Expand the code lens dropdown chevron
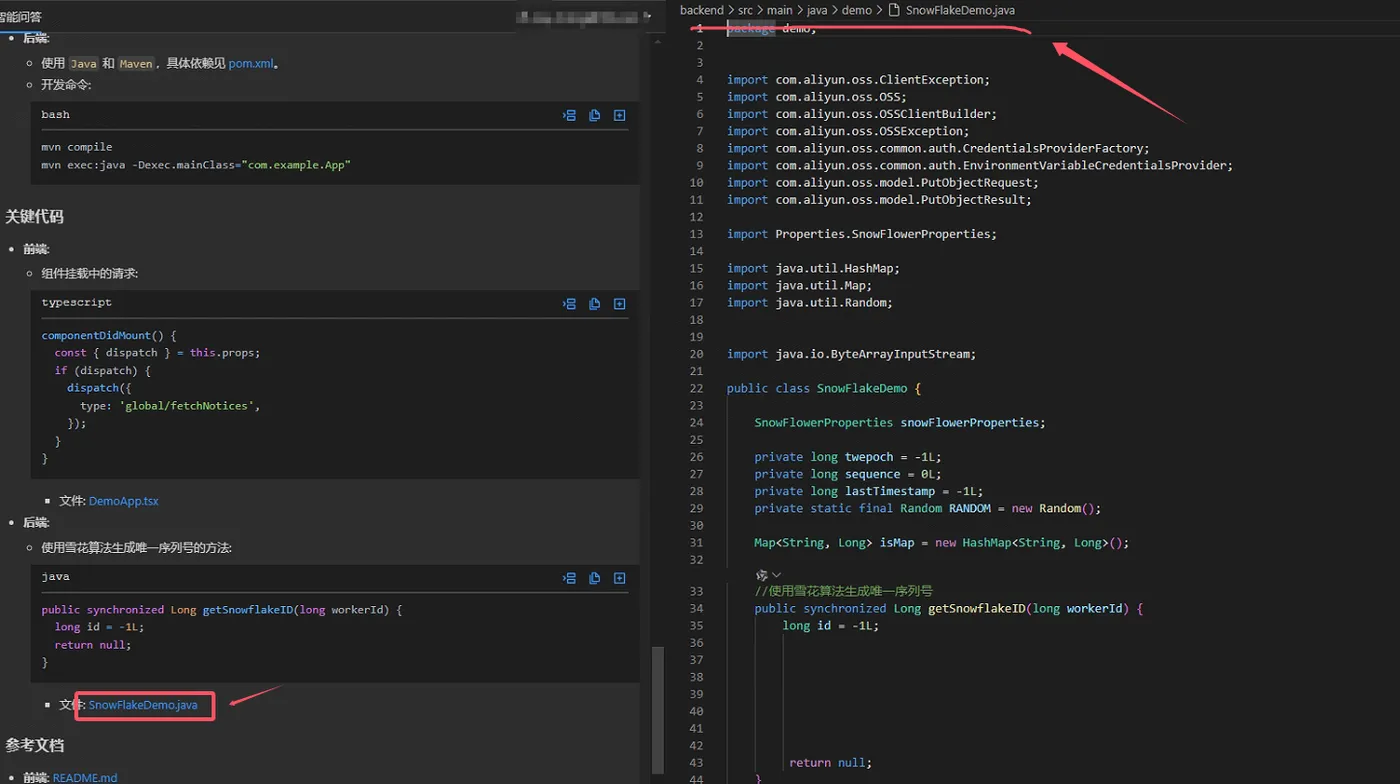1400x784 pixels. 776,575
